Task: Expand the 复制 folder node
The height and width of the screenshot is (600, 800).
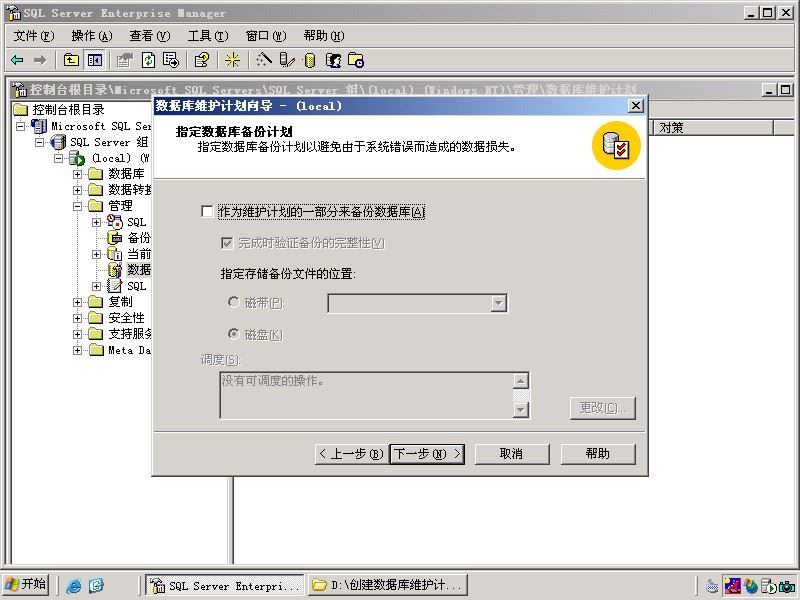Action: (78, 302)
